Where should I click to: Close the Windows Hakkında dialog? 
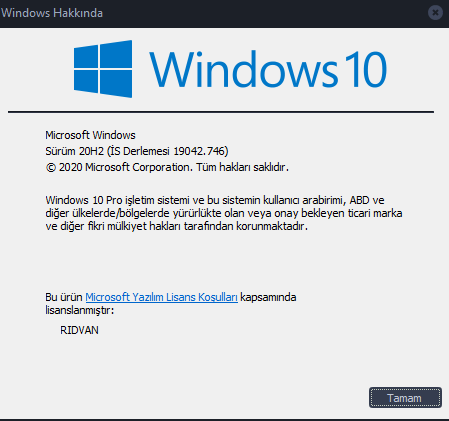[435, 13]
